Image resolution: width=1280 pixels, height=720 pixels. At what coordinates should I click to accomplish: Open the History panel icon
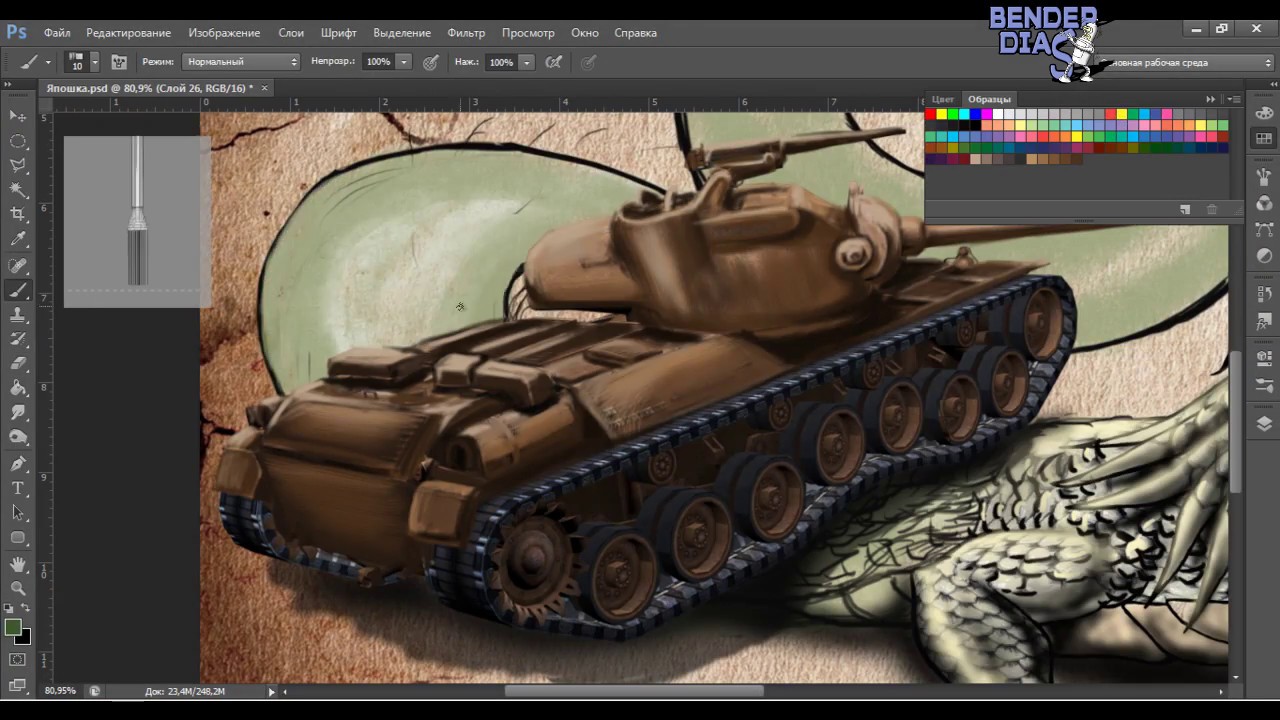click(x=1264, y=295)
